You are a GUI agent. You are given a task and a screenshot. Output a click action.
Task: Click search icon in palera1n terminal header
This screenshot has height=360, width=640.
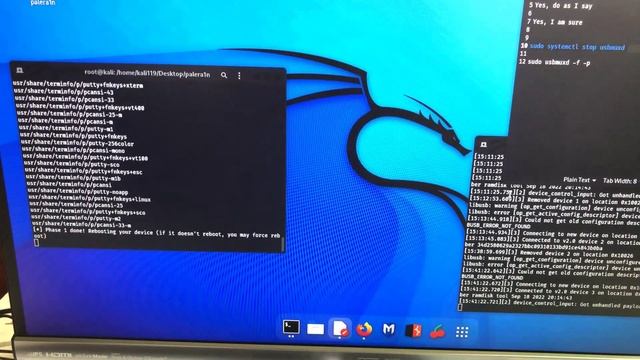click(x=224, y=75)
